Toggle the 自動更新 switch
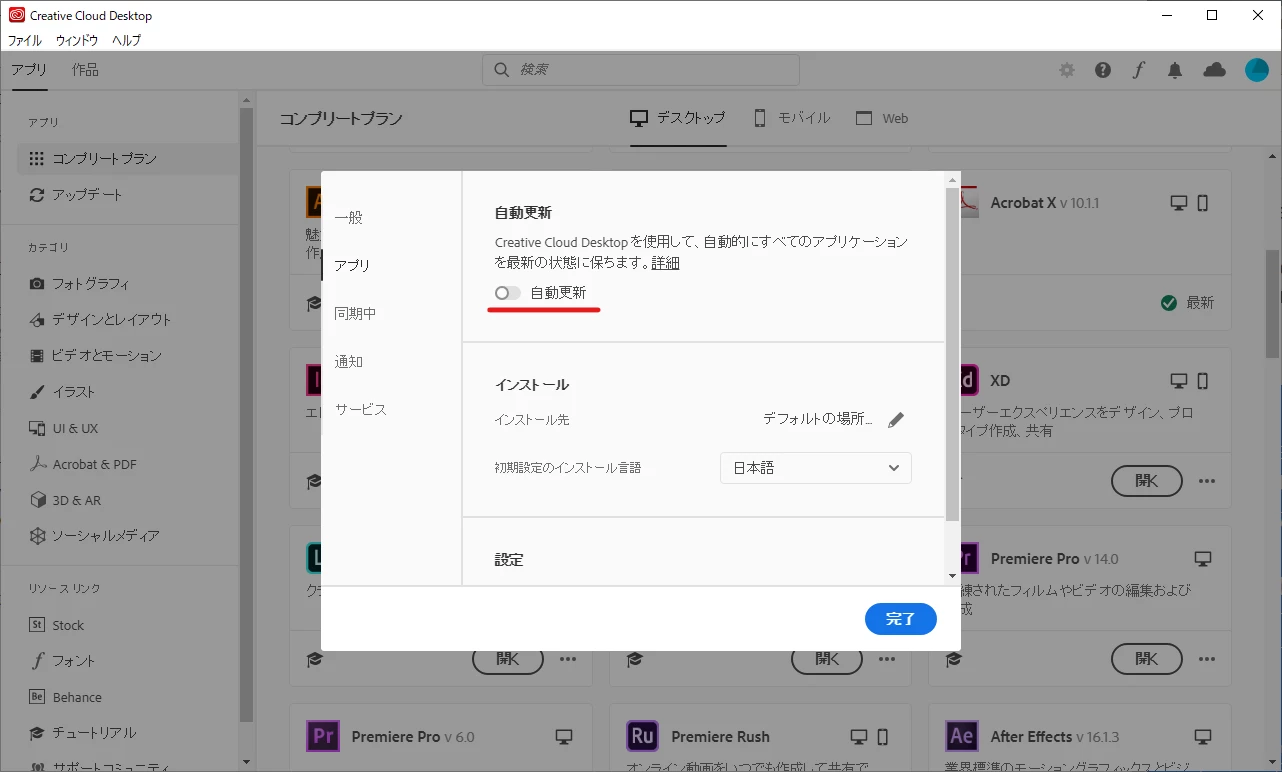1282x772 pixels. pos(508,293)
